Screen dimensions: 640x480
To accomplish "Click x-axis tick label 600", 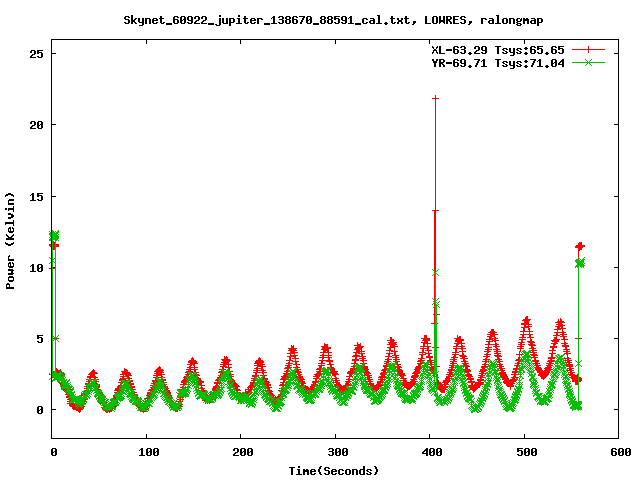I will pos(621,452).
